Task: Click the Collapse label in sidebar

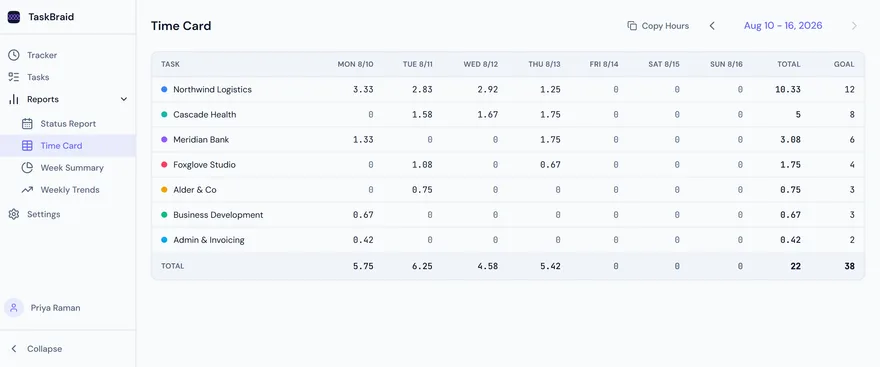Action: (x=44, y=348)
